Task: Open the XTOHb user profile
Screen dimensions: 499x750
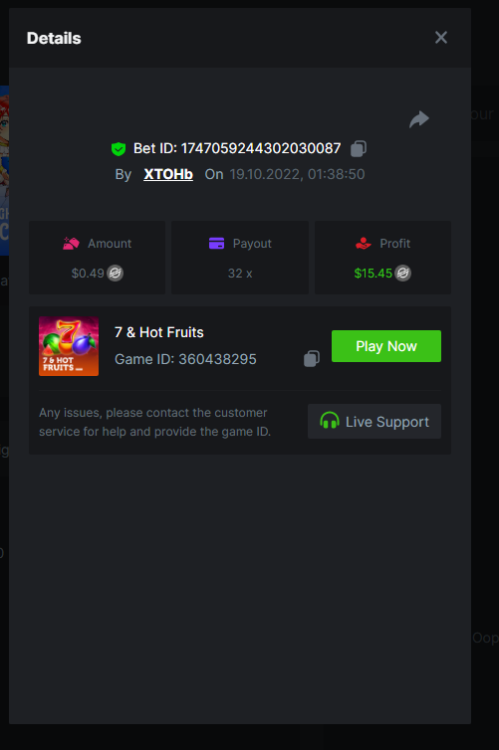Action: pos(168,174)
